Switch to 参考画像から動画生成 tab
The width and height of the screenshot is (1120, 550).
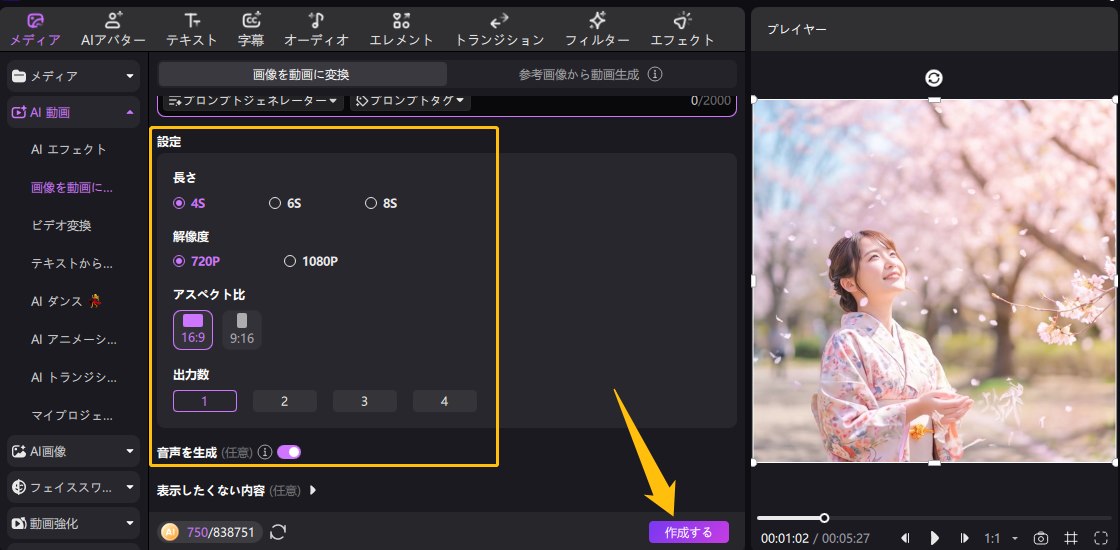pyautogui.click(x=591, y=74)
